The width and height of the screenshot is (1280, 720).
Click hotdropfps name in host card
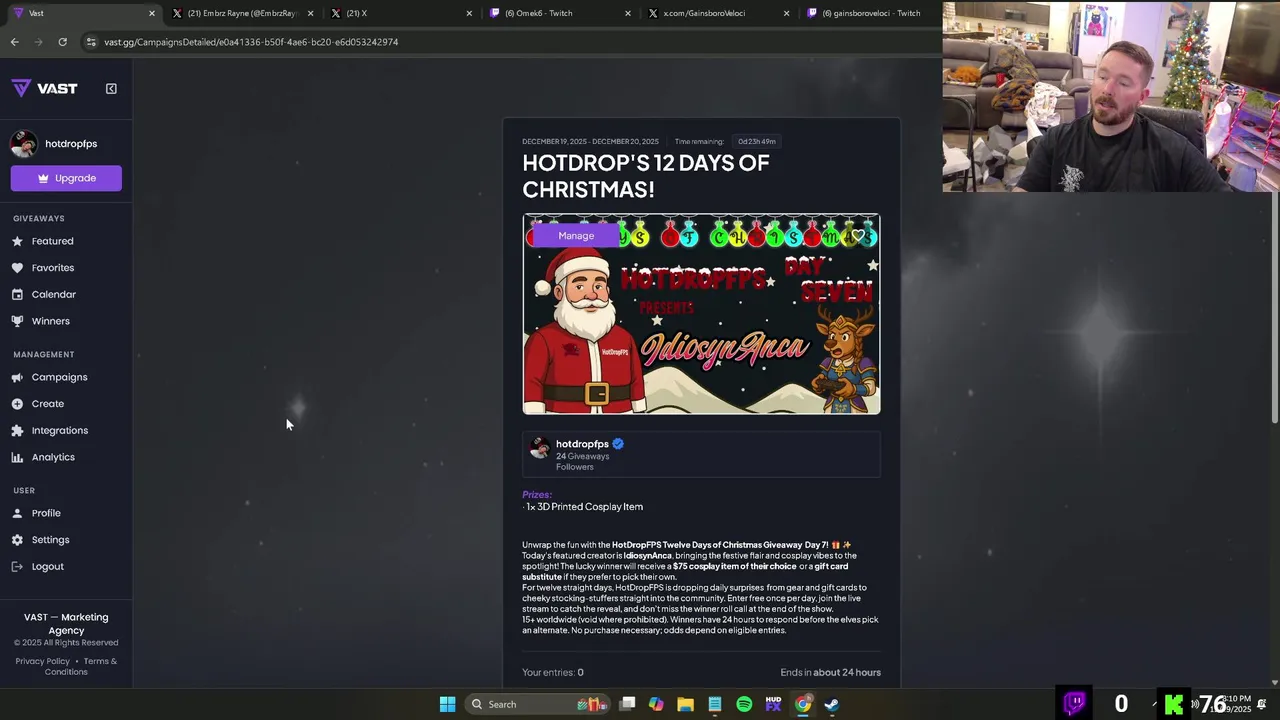pyautogui.click(x=582, y=444)
